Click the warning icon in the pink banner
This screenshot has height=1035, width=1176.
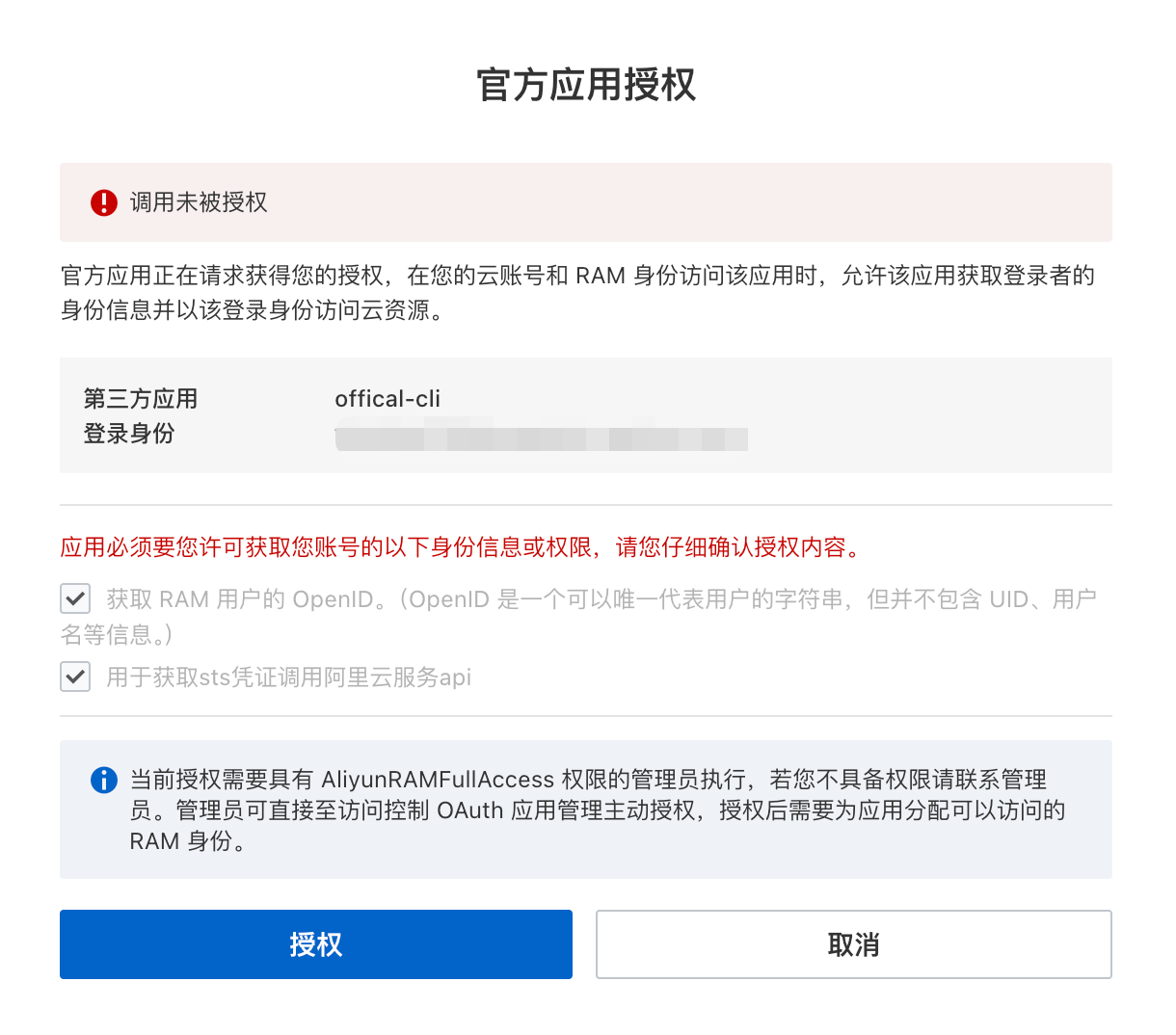tap(103, 202)
